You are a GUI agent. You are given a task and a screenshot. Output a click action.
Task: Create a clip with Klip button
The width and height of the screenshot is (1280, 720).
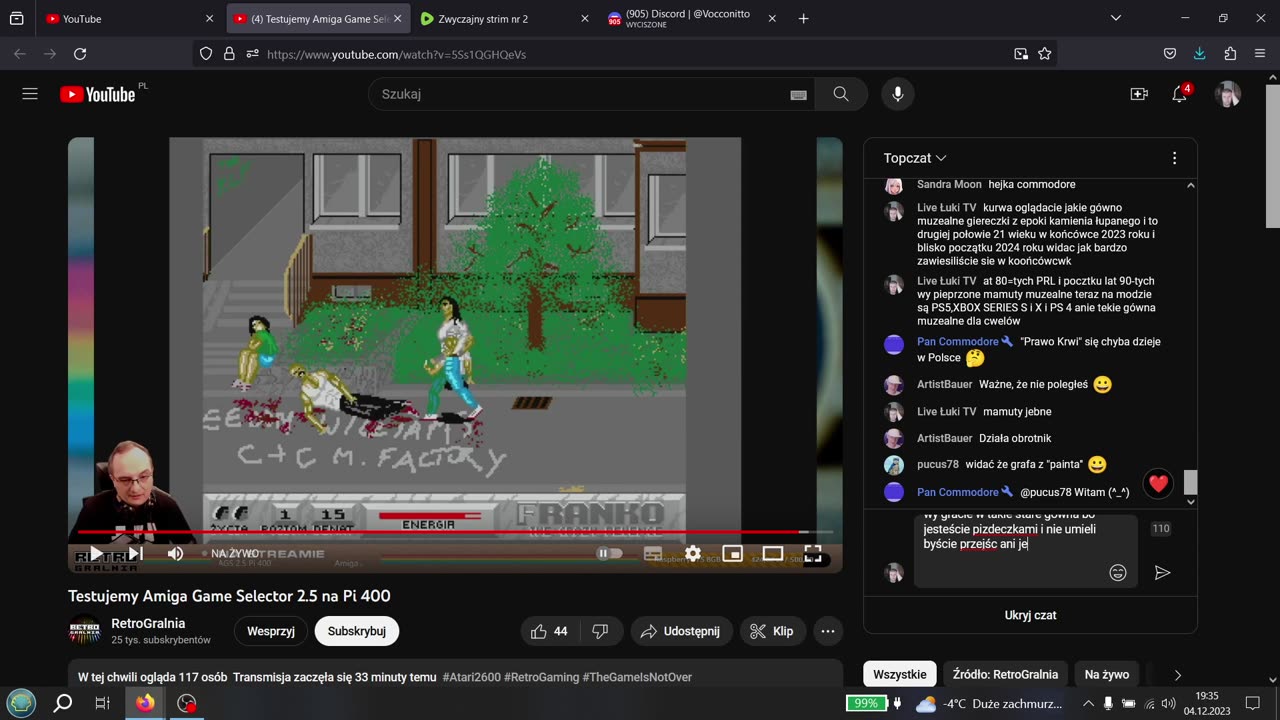(771, 631)
